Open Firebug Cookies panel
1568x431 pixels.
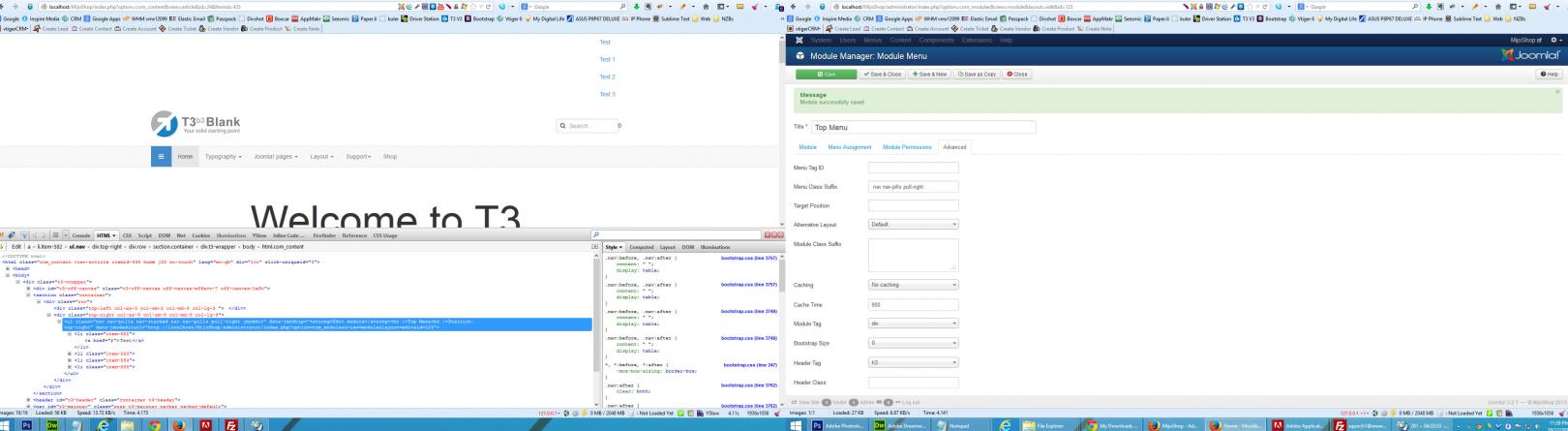point(200,235)
